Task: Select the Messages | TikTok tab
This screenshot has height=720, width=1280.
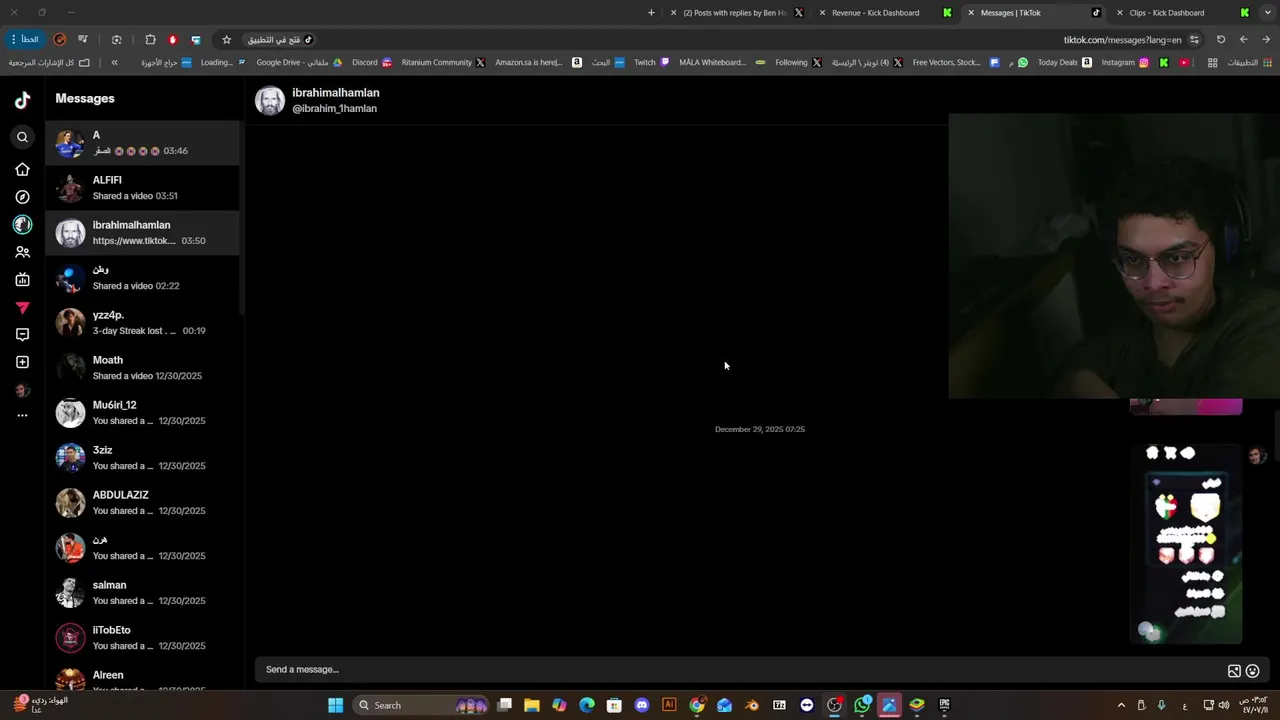Action: [1032, 13]
